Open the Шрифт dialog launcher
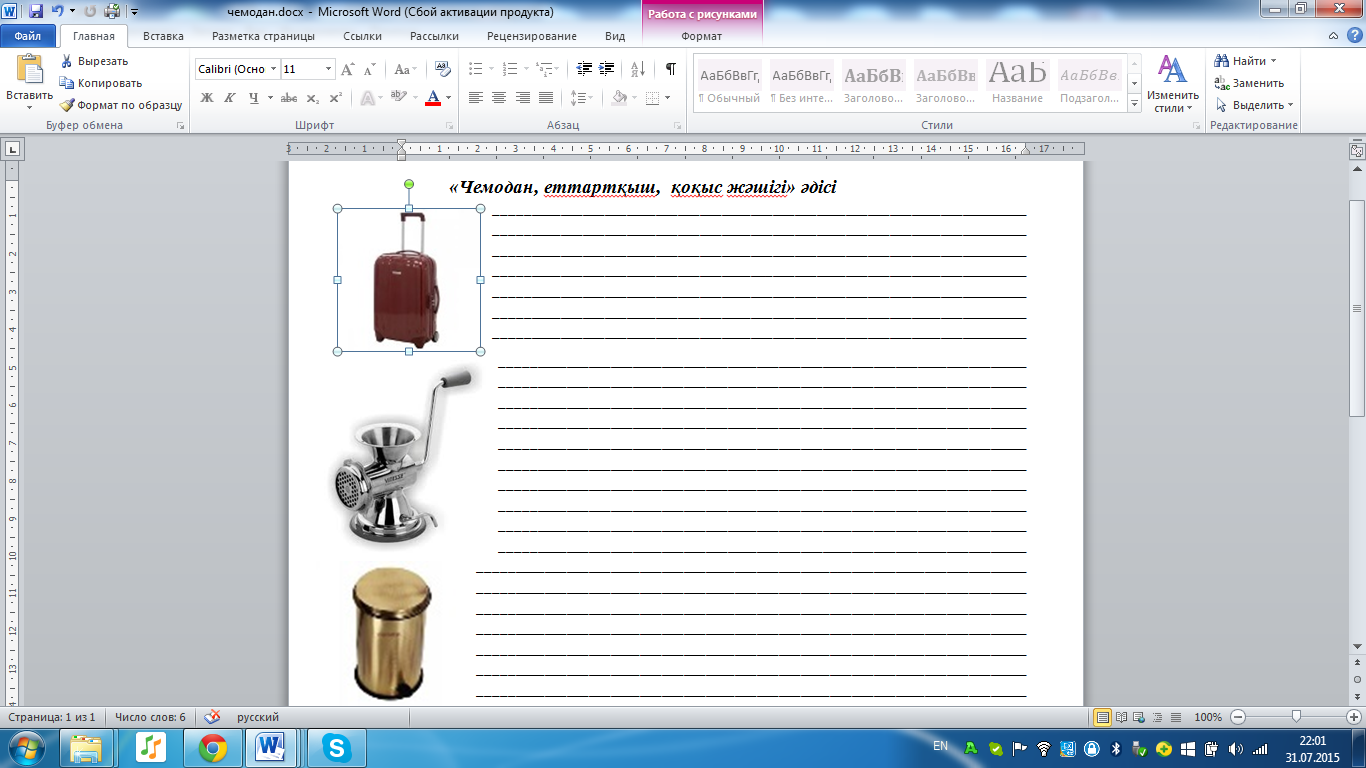Screen dimensions: 1366x768 [x=450, y=126]
